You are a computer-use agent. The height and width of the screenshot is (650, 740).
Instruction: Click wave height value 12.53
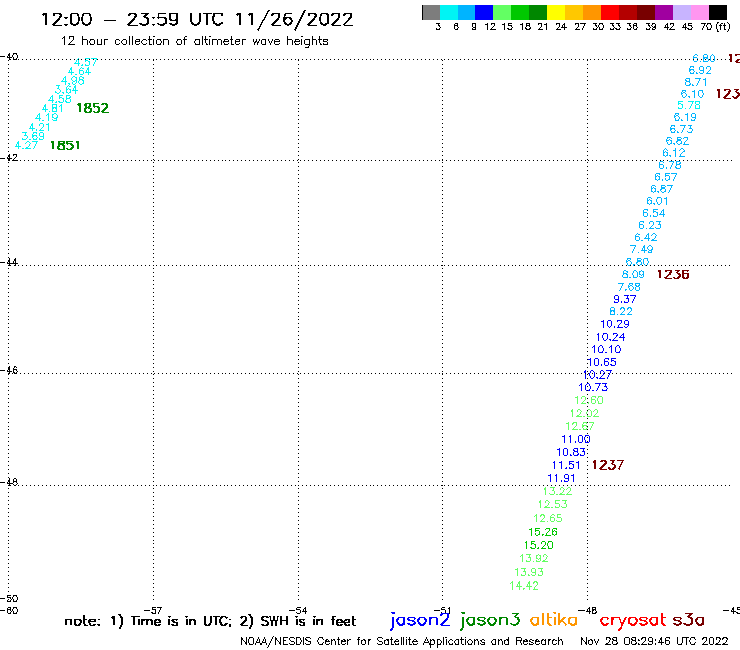click(553, 505)
